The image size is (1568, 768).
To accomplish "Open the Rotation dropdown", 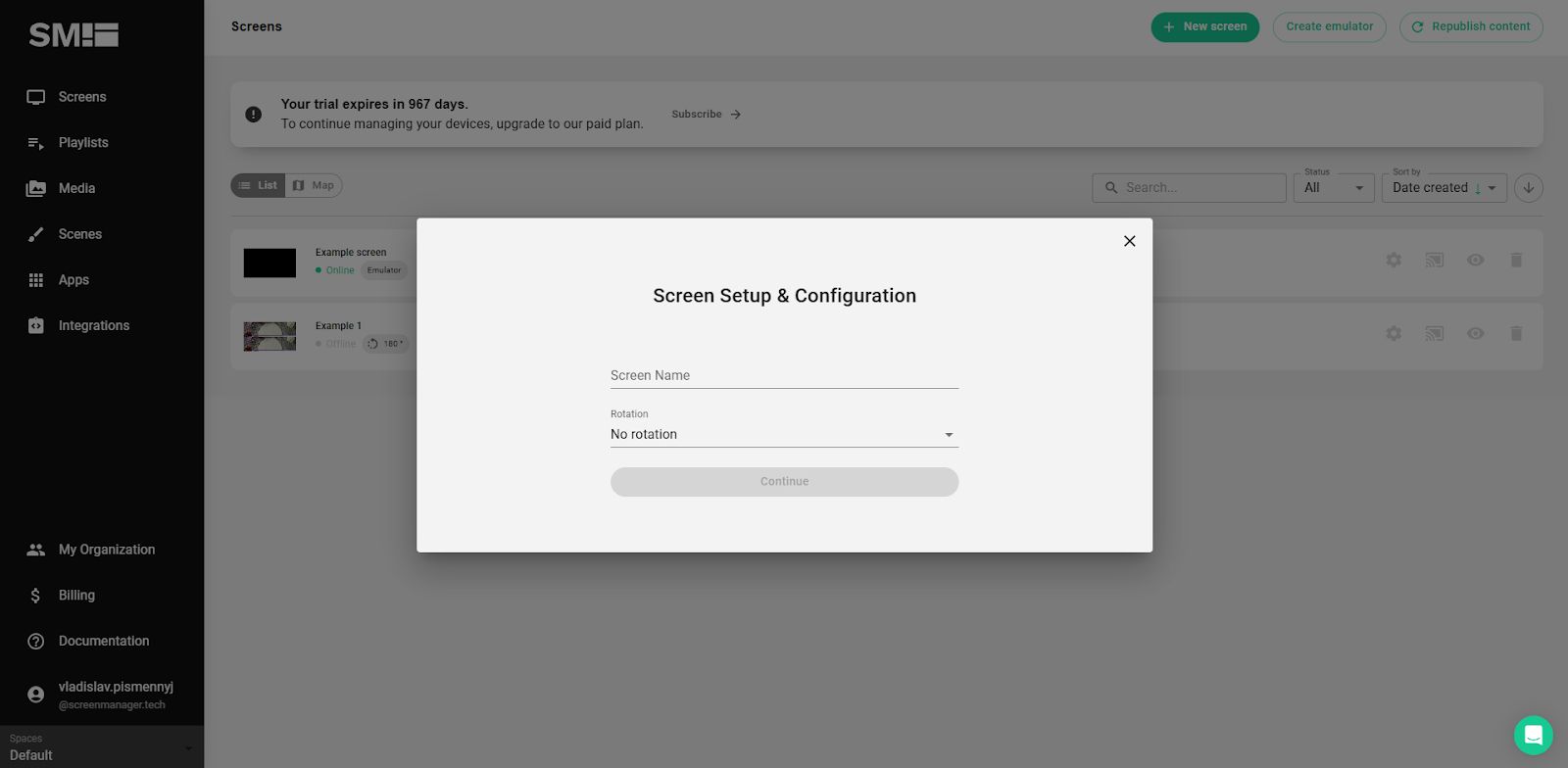I will [x=784, y=434].
